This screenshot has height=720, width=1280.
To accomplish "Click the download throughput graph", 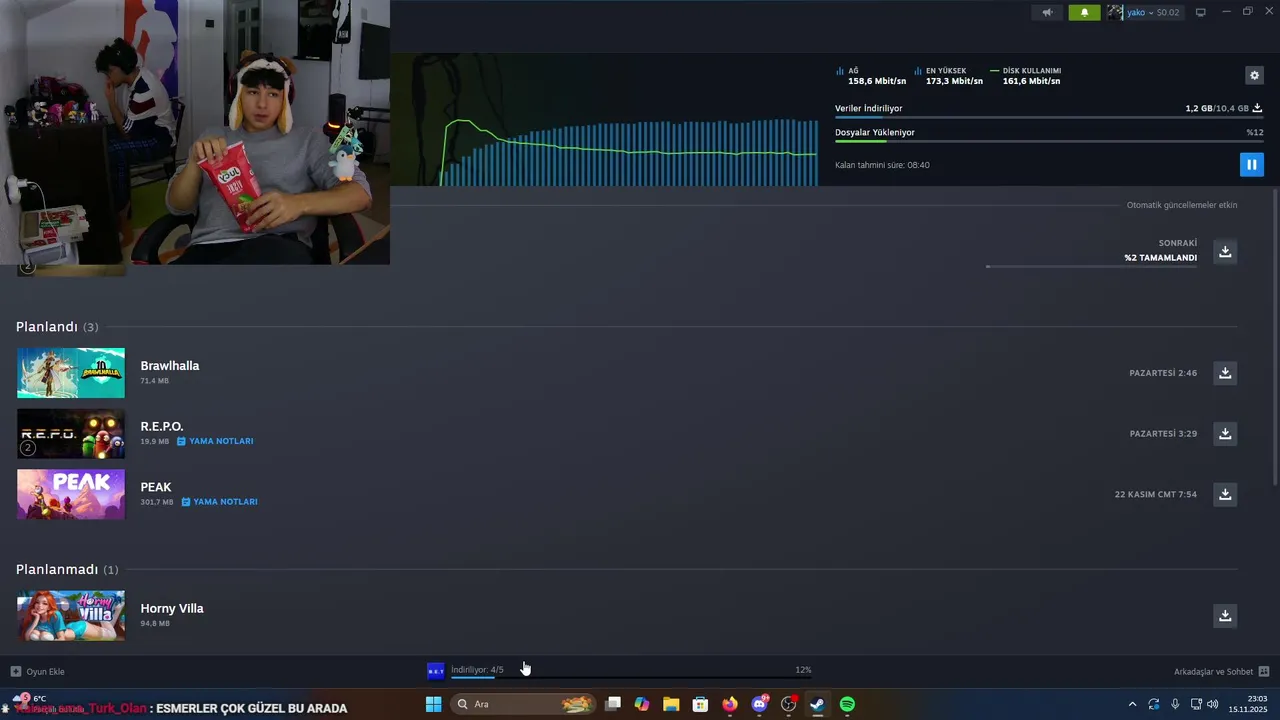I will 628,152.
